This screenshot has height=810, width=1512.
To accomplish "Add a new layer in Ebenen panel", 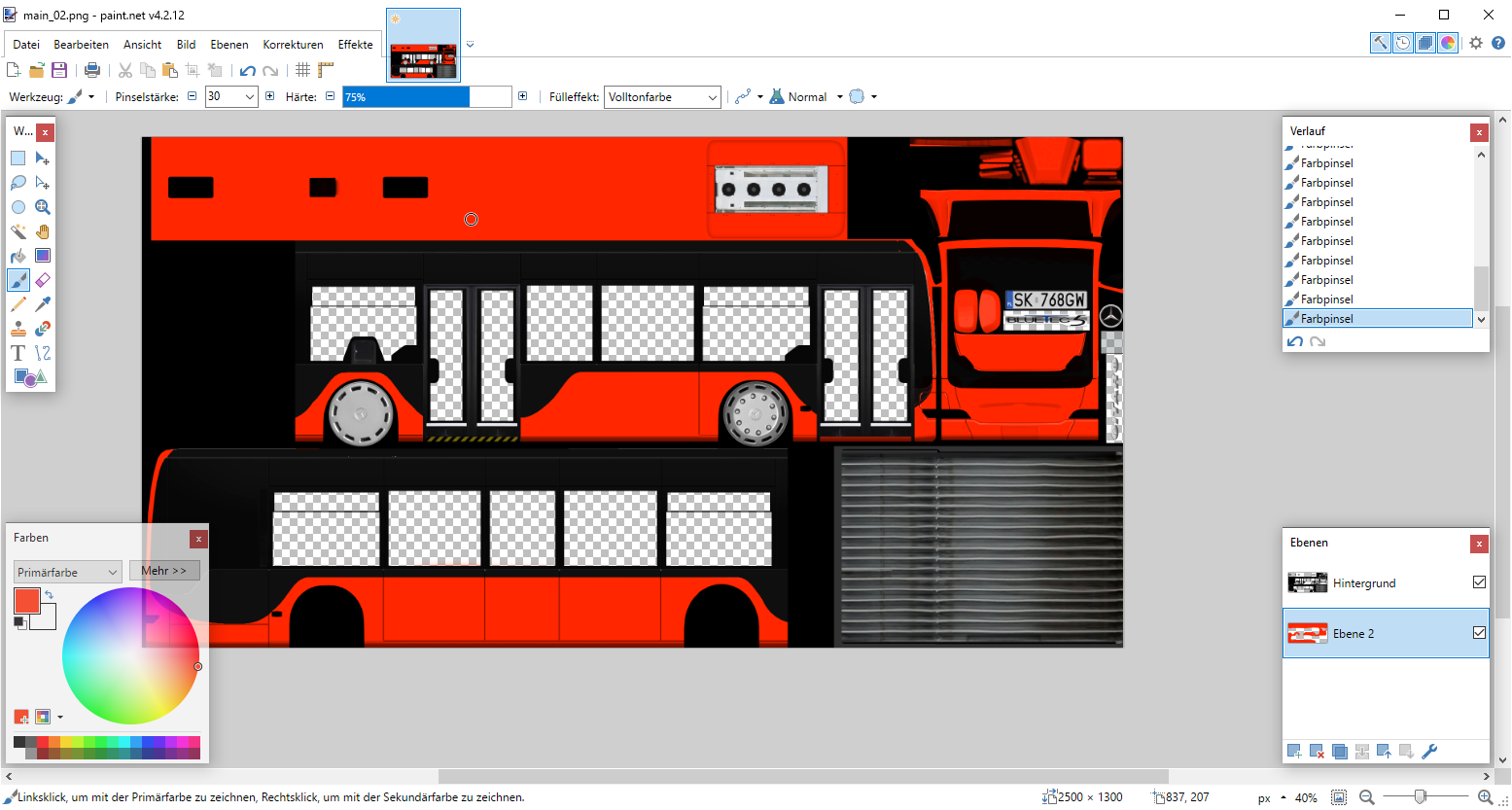I will click(1294, 752).
